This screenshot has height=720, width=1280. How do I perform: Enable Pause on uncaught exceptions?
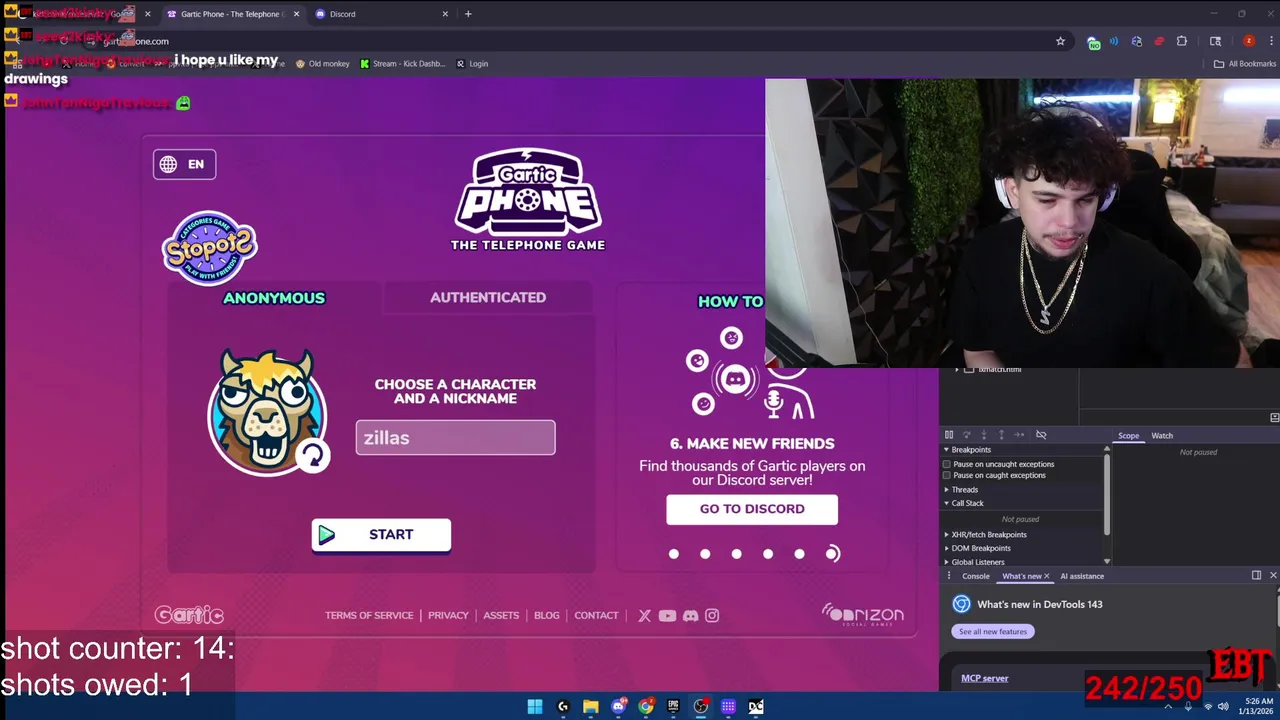(x=947, y=464)
